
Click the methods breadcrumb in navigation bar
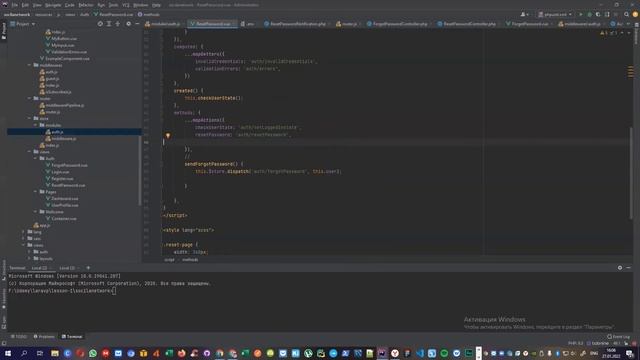click(149, 14)
